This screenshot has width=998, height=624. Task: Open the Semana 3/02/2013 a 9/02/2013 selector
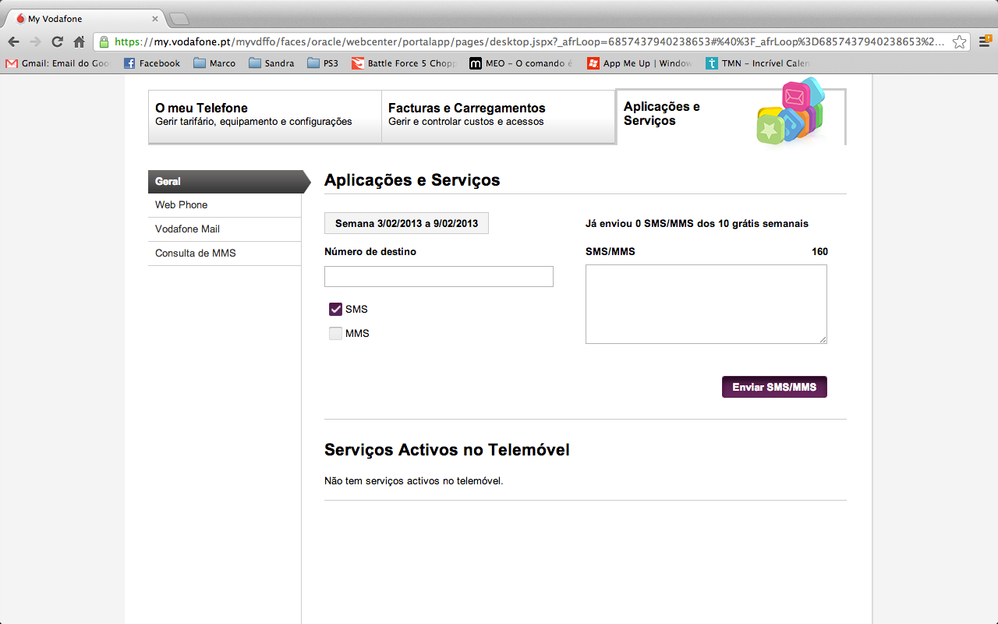tap(406, 223)
